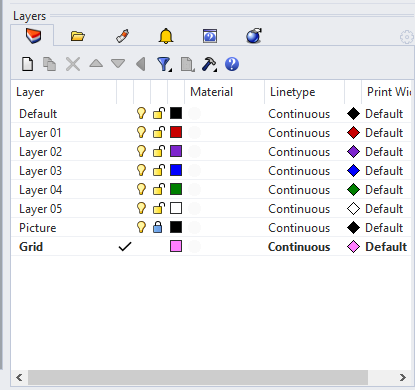Open the Render sphere tab
The height and width of the screenshot is (390, 415).
coord(254,36)
